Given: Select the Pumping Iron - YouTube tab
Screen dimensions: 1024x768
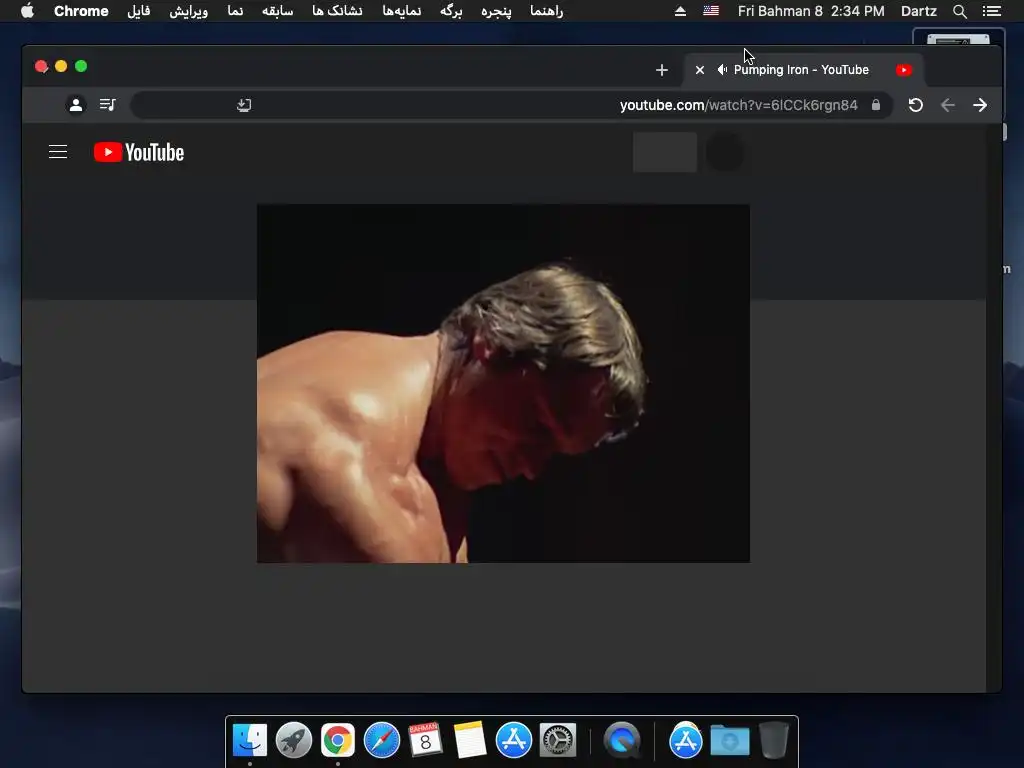Looking at the screenshot, I should [803, 70].
